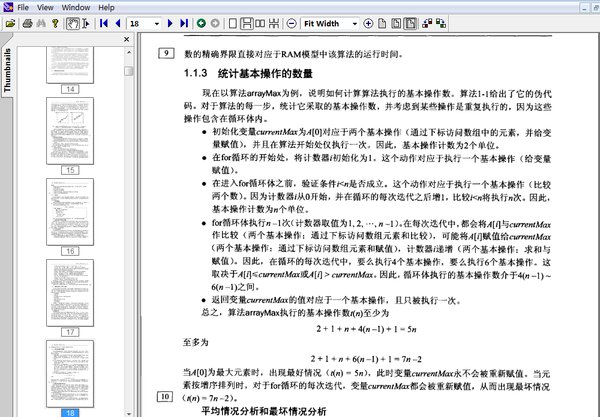Open the File menu

click(x=23, y=7)
